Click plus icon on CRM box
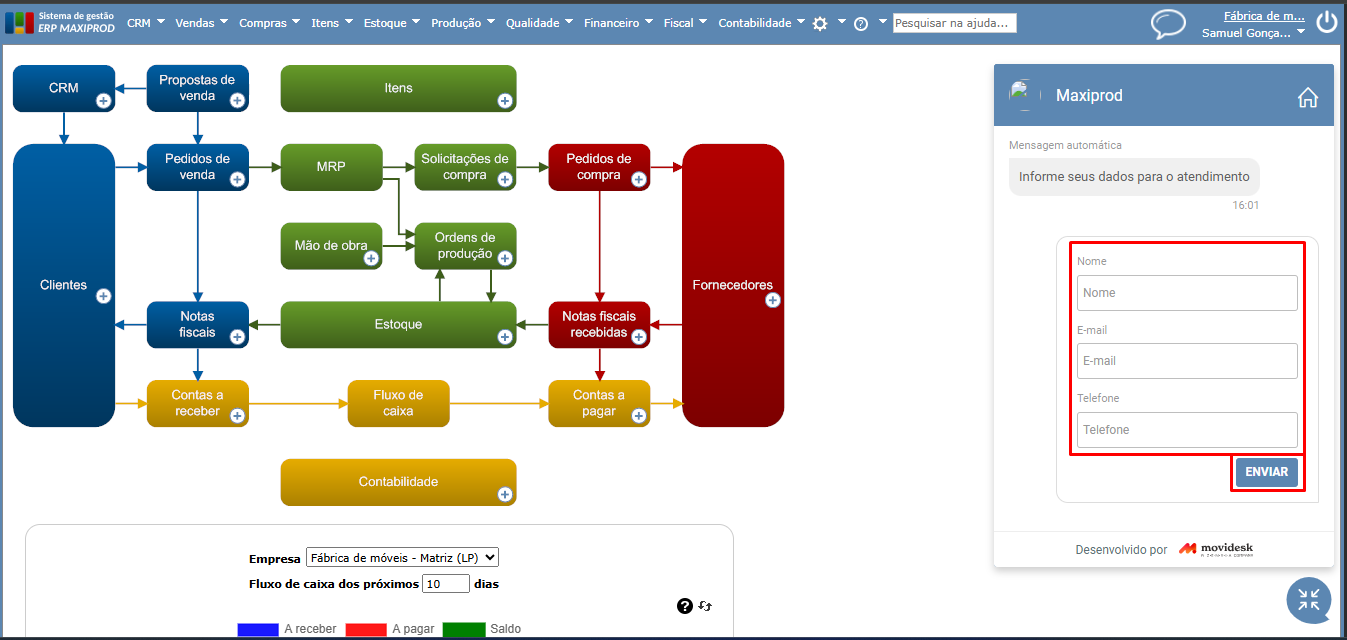 [103, 100]
